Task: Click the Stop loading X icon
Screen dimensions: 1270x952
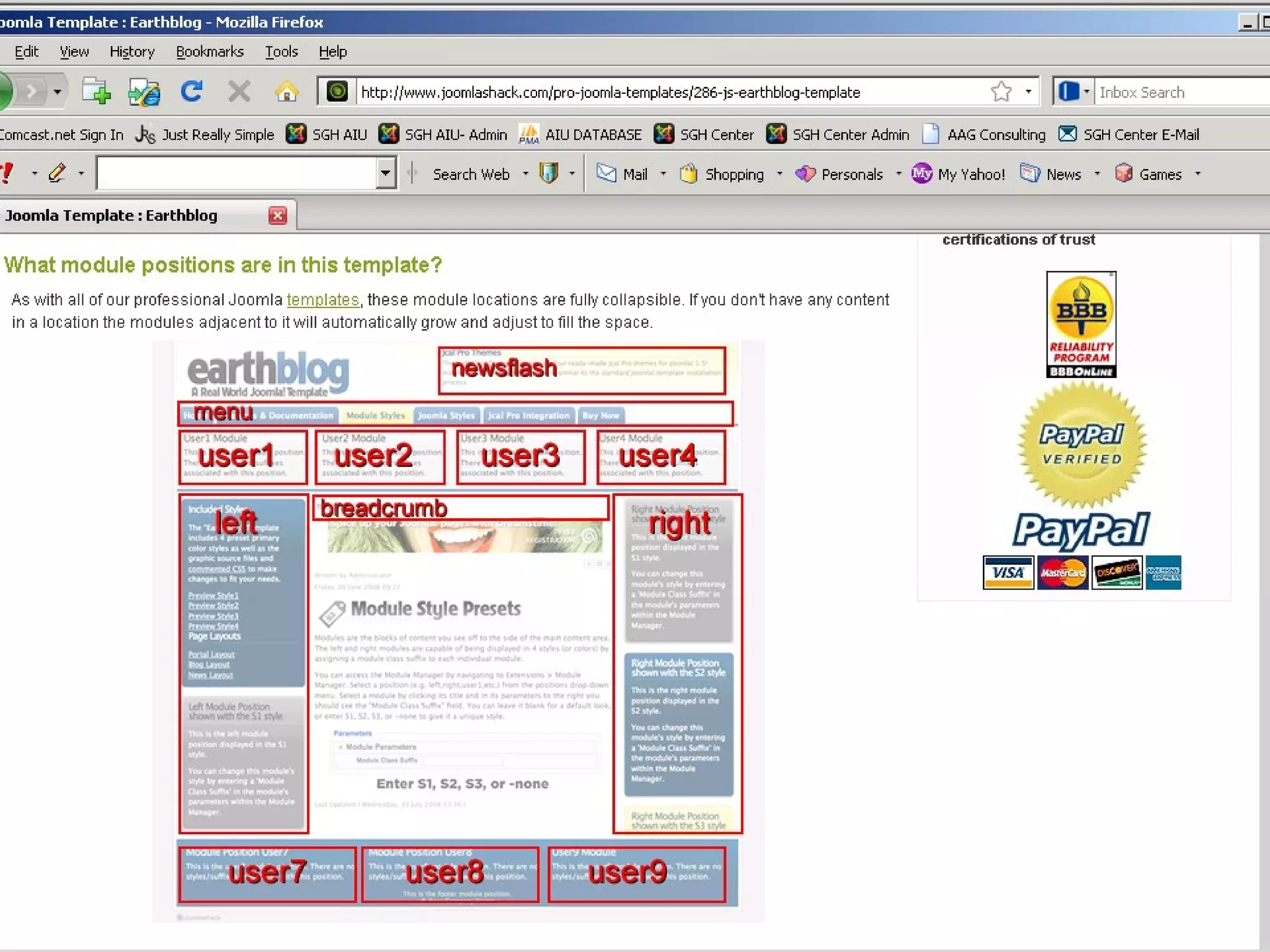Action: coord(239,92)
